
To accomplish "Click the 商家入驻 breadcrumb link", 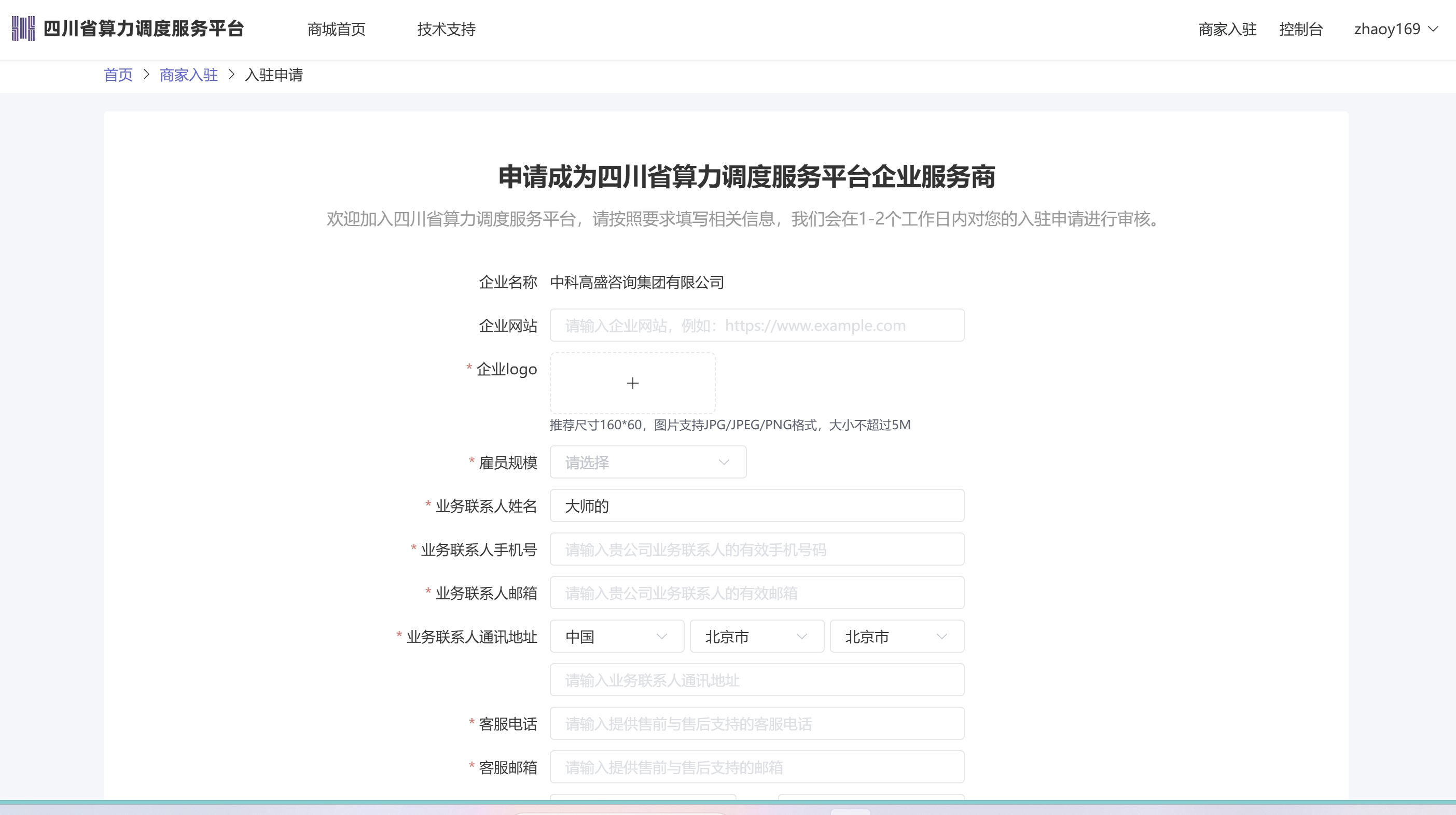I will [189, 75].
